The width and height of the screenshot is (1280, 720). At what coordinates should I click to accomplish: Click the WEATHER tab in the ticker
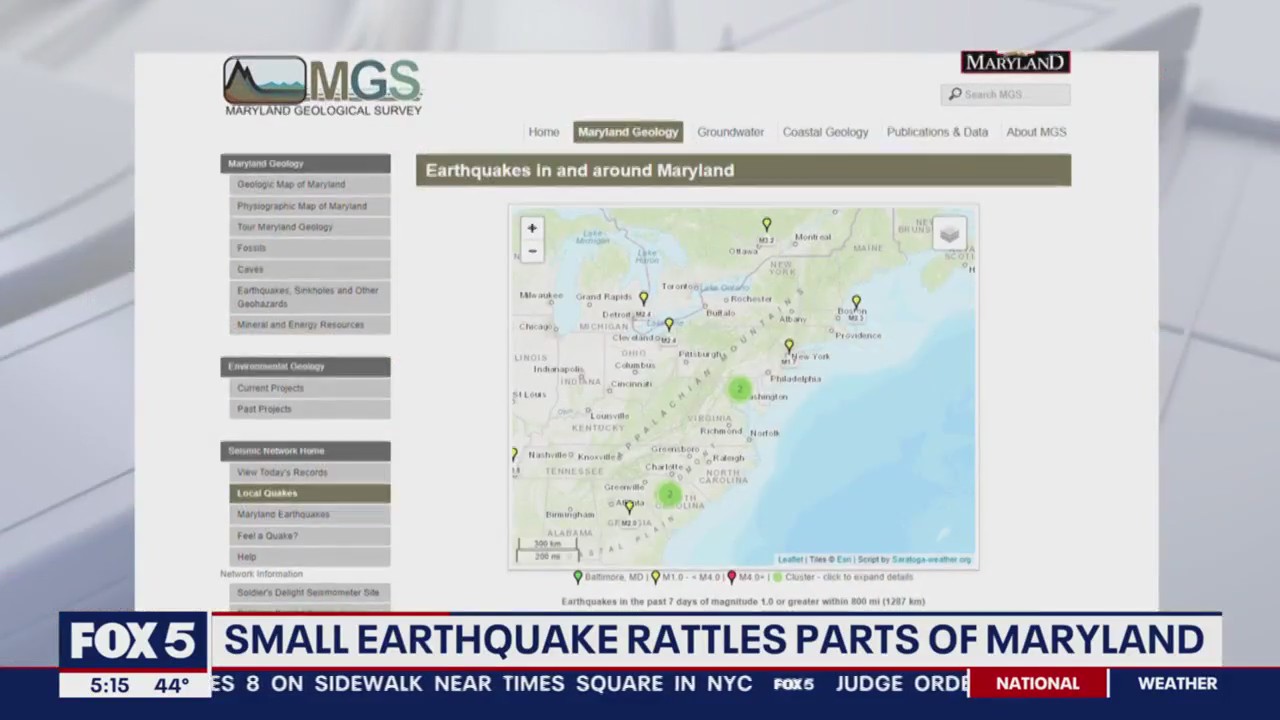point(1177,684)
